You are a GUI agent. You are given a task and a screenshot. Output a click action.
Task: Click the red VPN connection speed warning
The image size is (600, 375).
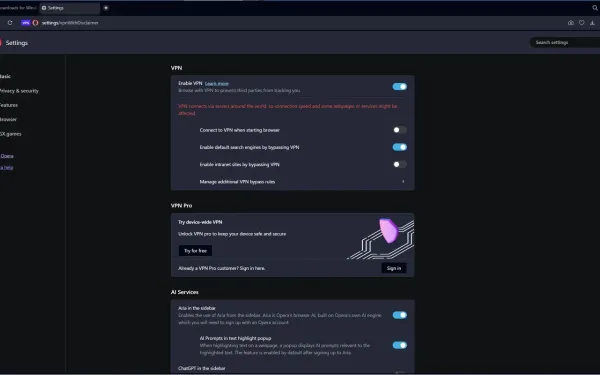tap(288, 109)
